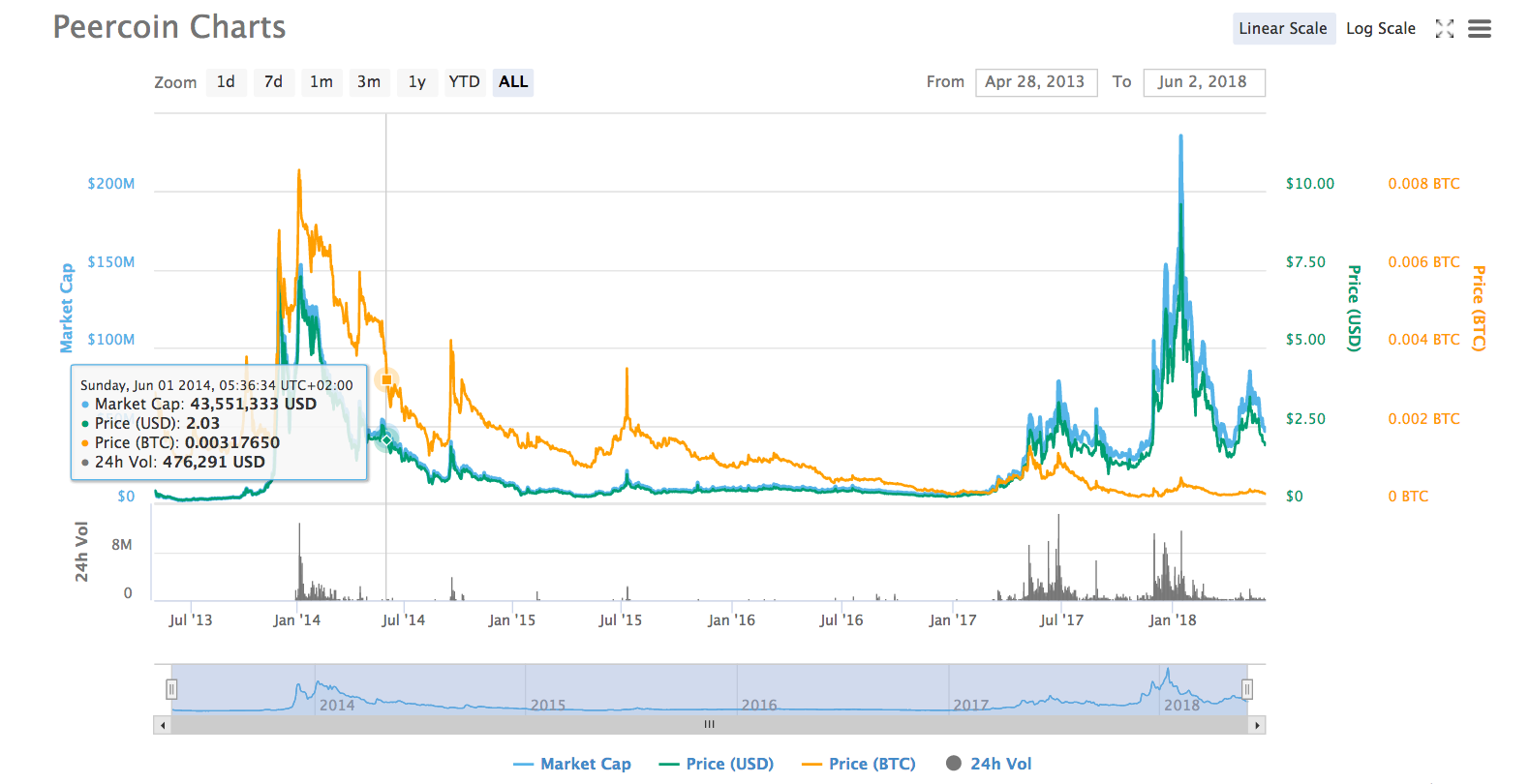The image size is (1530, 784).
Task: Click the Price (BTC) axis title
Action: click(x=1479, y=308)
